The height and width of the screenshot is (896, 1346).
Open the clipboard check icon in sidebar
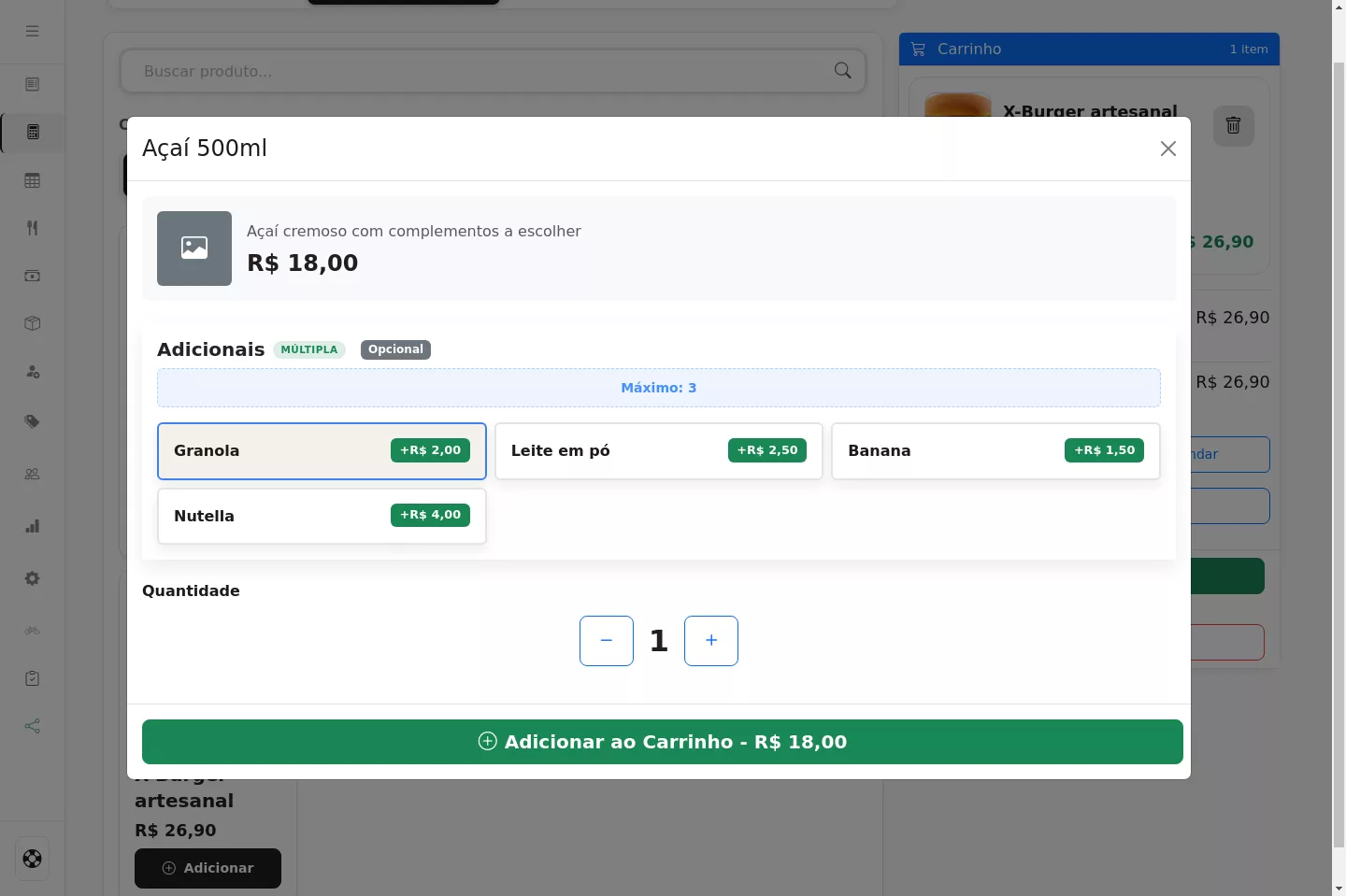[33, 678]
